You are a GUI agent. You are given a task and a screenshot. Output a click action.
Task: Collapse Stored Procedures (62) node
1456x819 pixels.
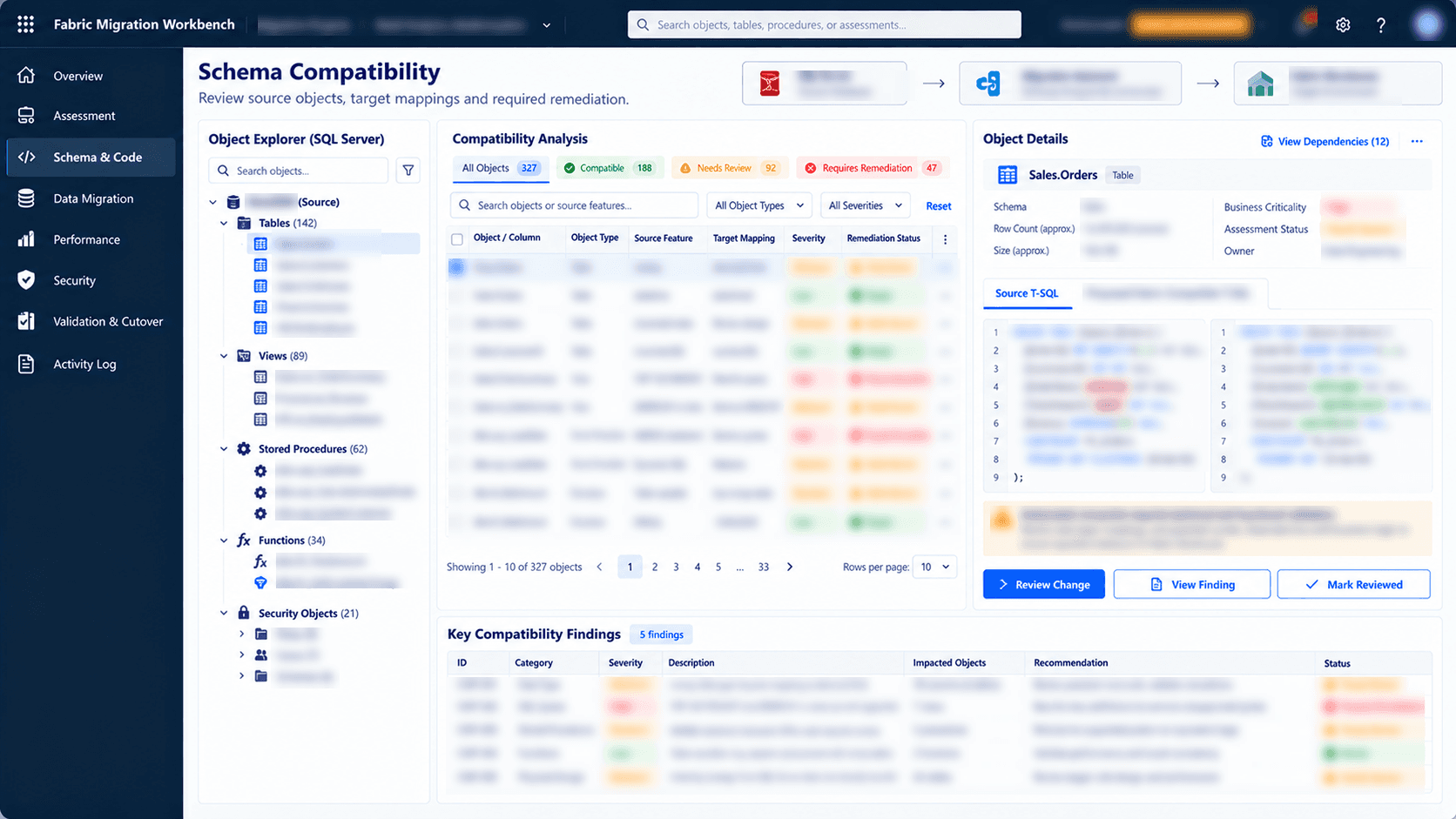click(x=224, y=449)
